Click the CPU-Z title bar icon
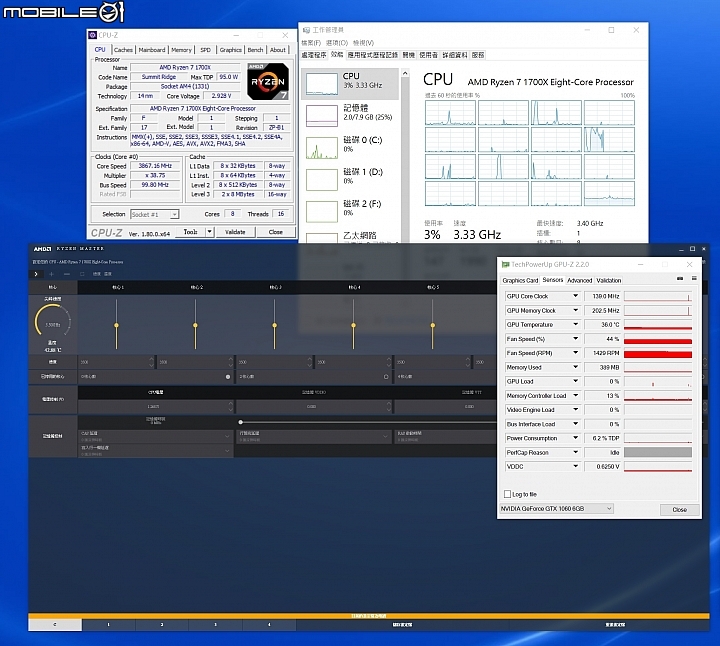 [92, 35]
